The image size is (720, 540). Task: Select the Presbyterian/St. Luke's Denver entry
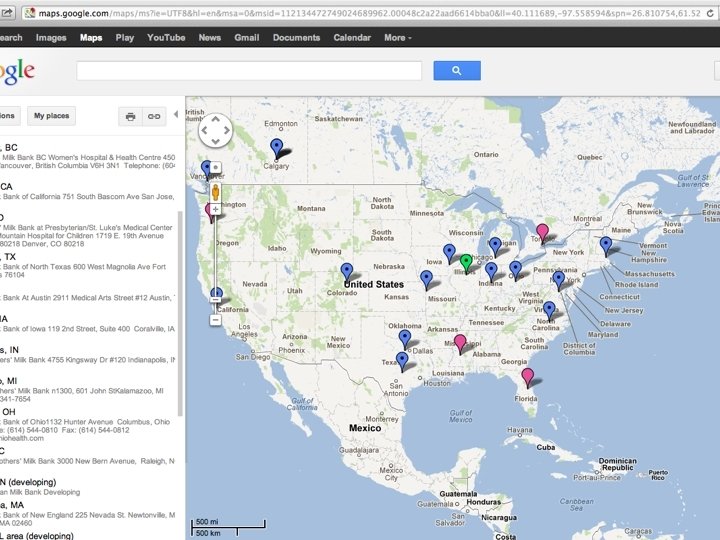87,231
